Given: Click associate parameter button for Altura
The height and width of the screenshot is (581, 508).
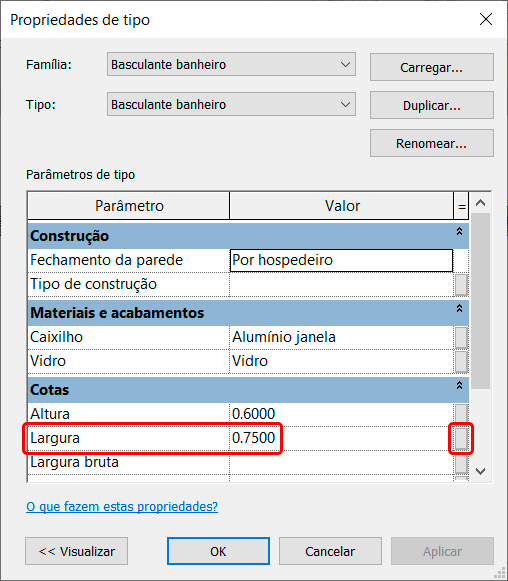Looking at the screenshot, I should tap(461, 414).
